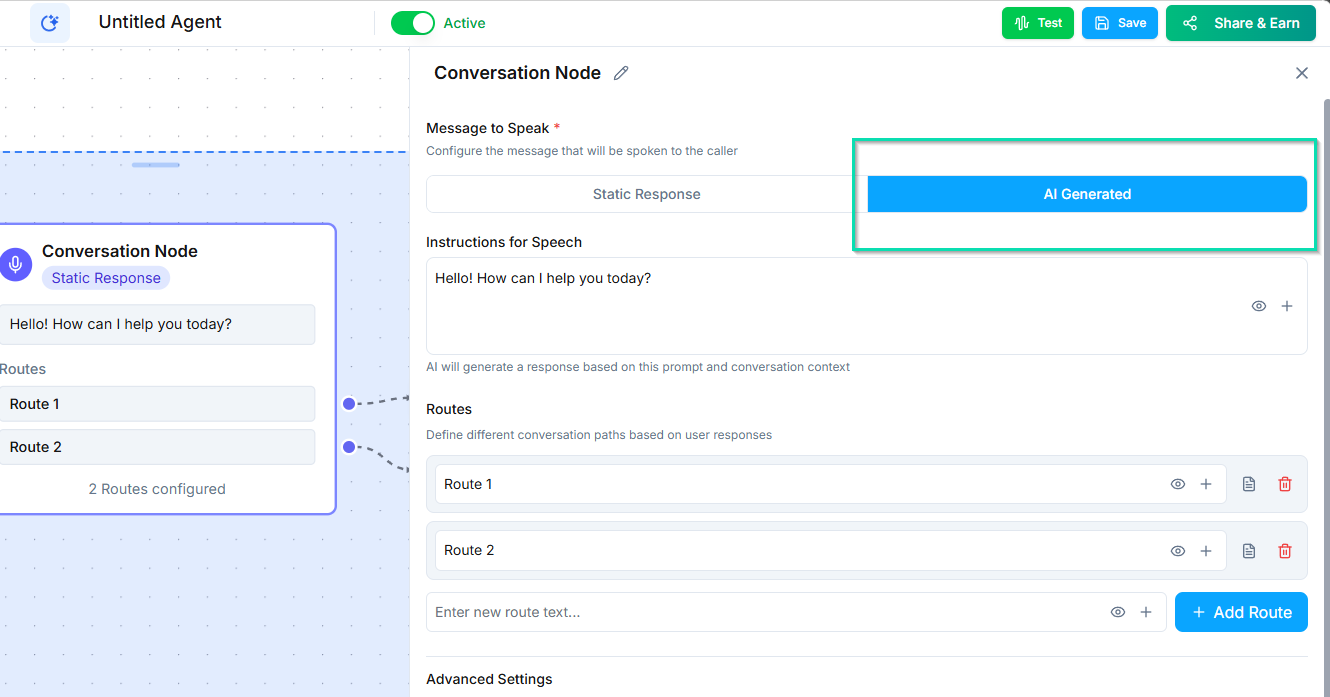Click the plus icon in the new route field
Screen dimensions: 1330x697
pos(1146,611)
